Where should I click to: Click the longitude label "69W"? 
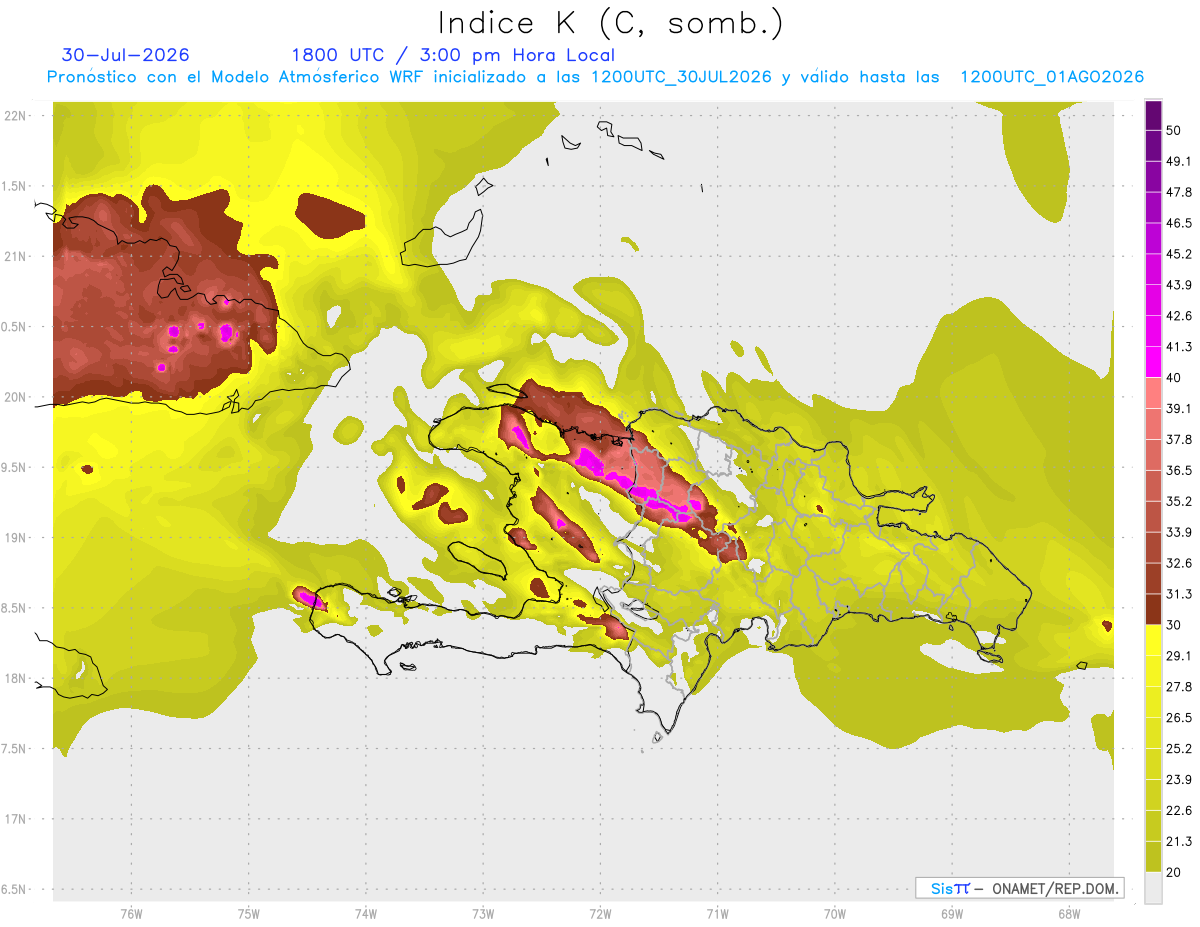coord(951,914)
